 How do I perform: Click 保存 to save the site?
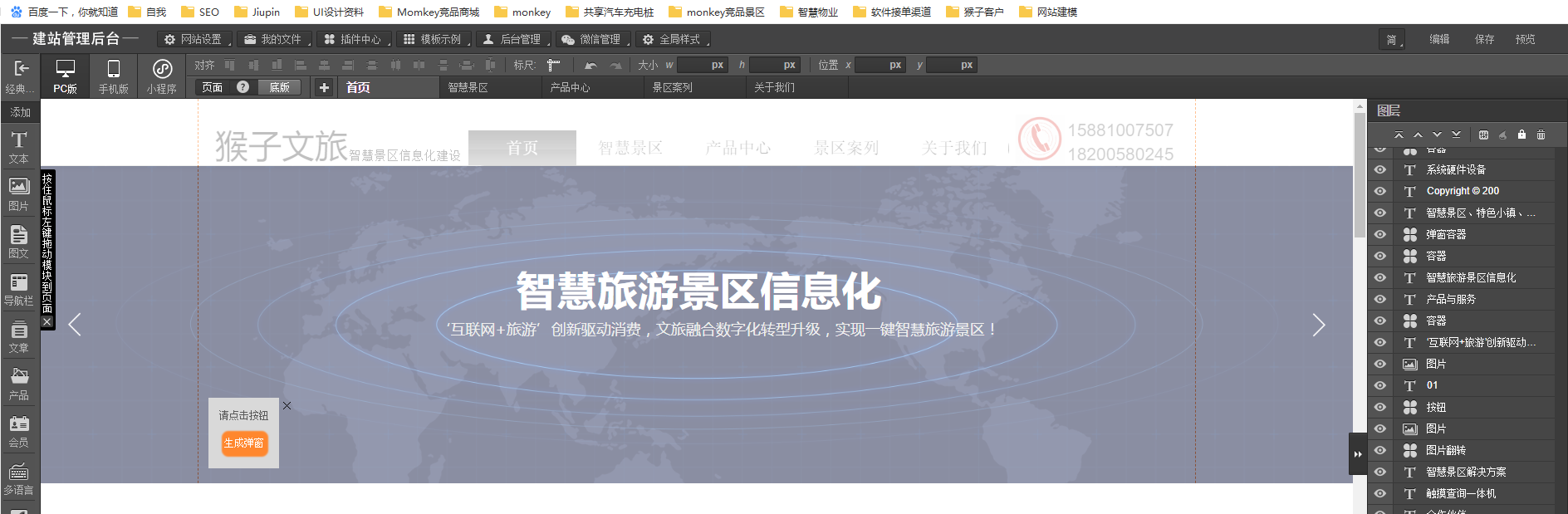coord(1484,39)
